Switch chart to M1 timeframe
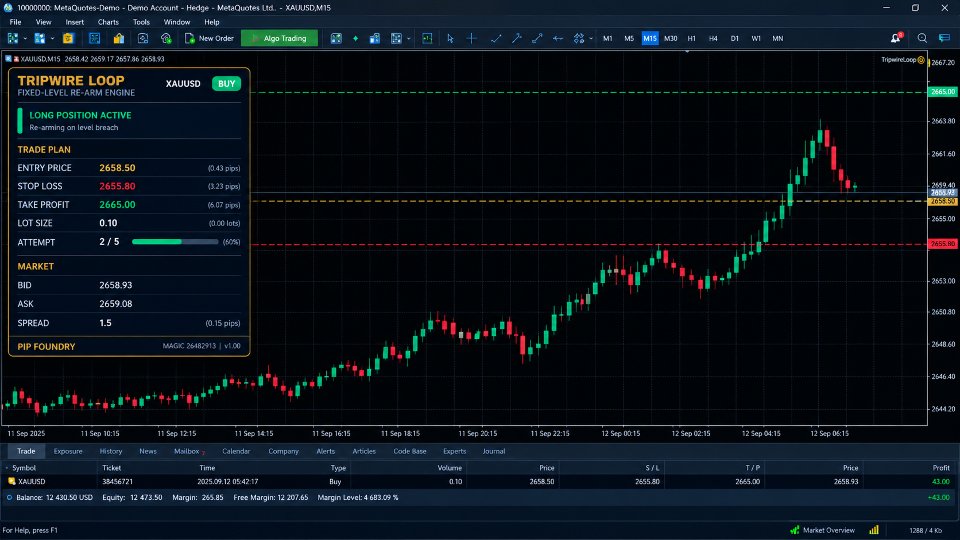 pyautogui.click(x=607, y=38)
